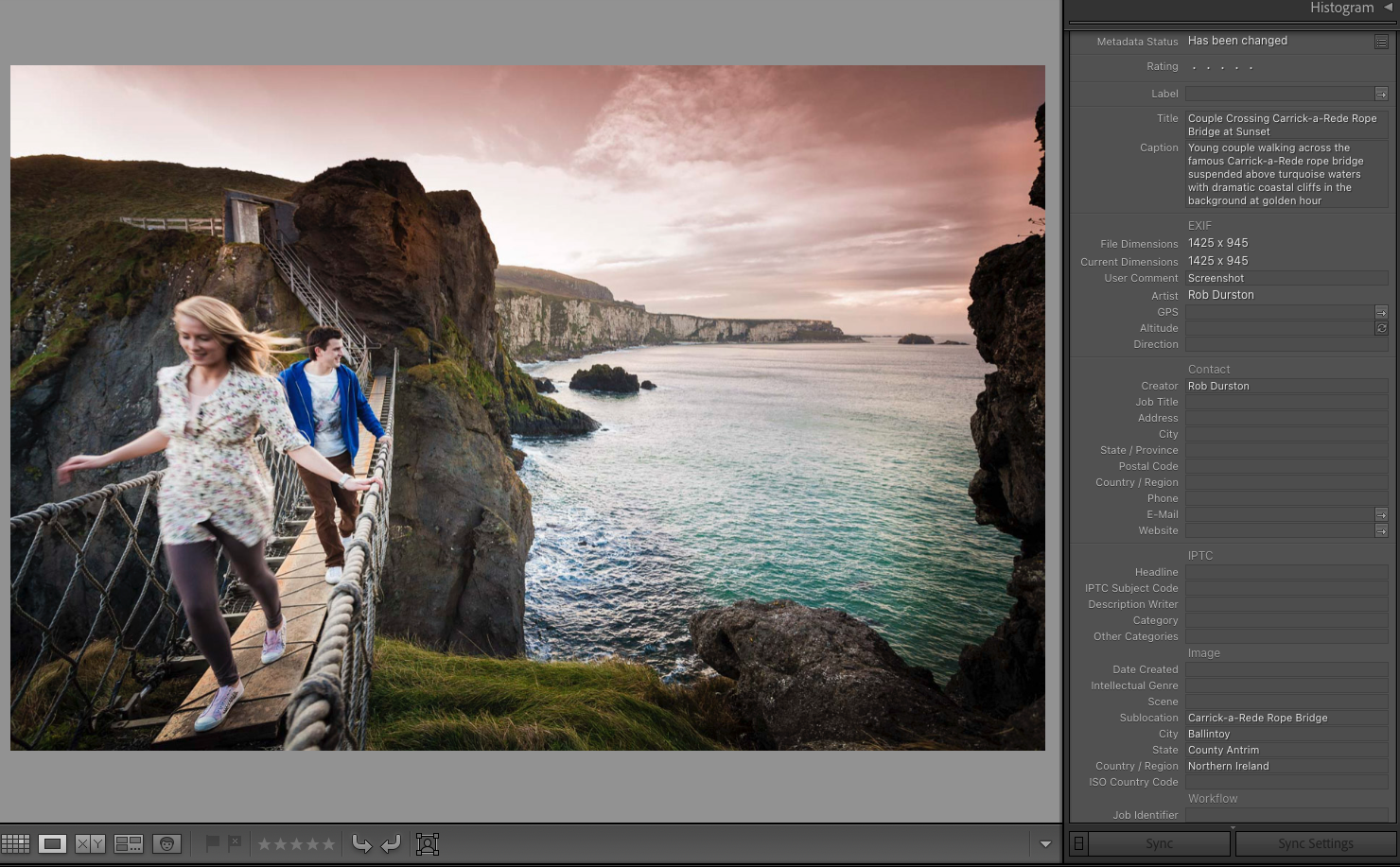This screenshot has width=1400, height=867.
Task: Click into Description Writer field
Action: tap(1286, 604)
